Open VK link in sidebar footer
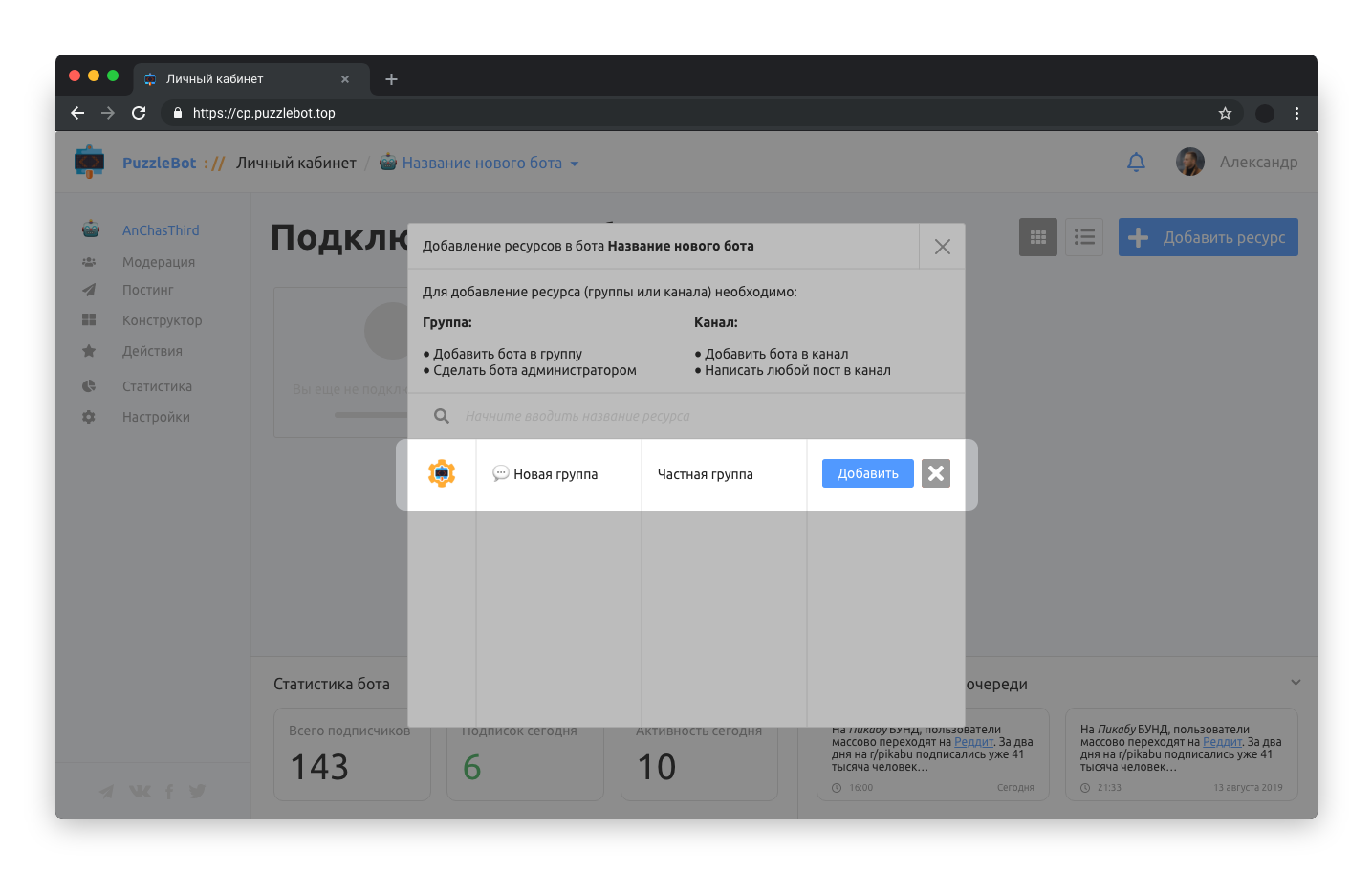Image resolution: width=1372 pixels, height=873 pixels. 140,791
